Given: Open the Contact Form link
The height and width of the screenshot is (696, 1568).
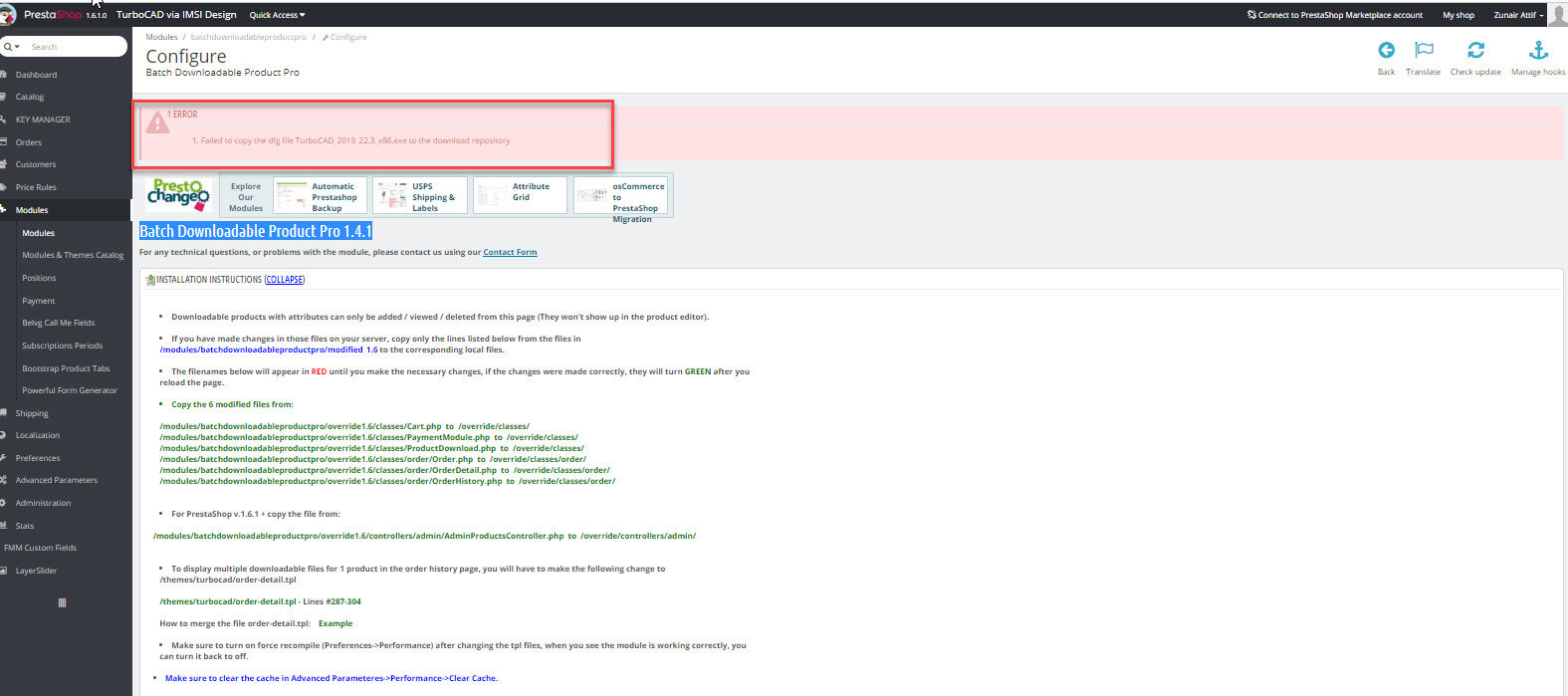Looking at the screenshot, I should pos(510,252).
